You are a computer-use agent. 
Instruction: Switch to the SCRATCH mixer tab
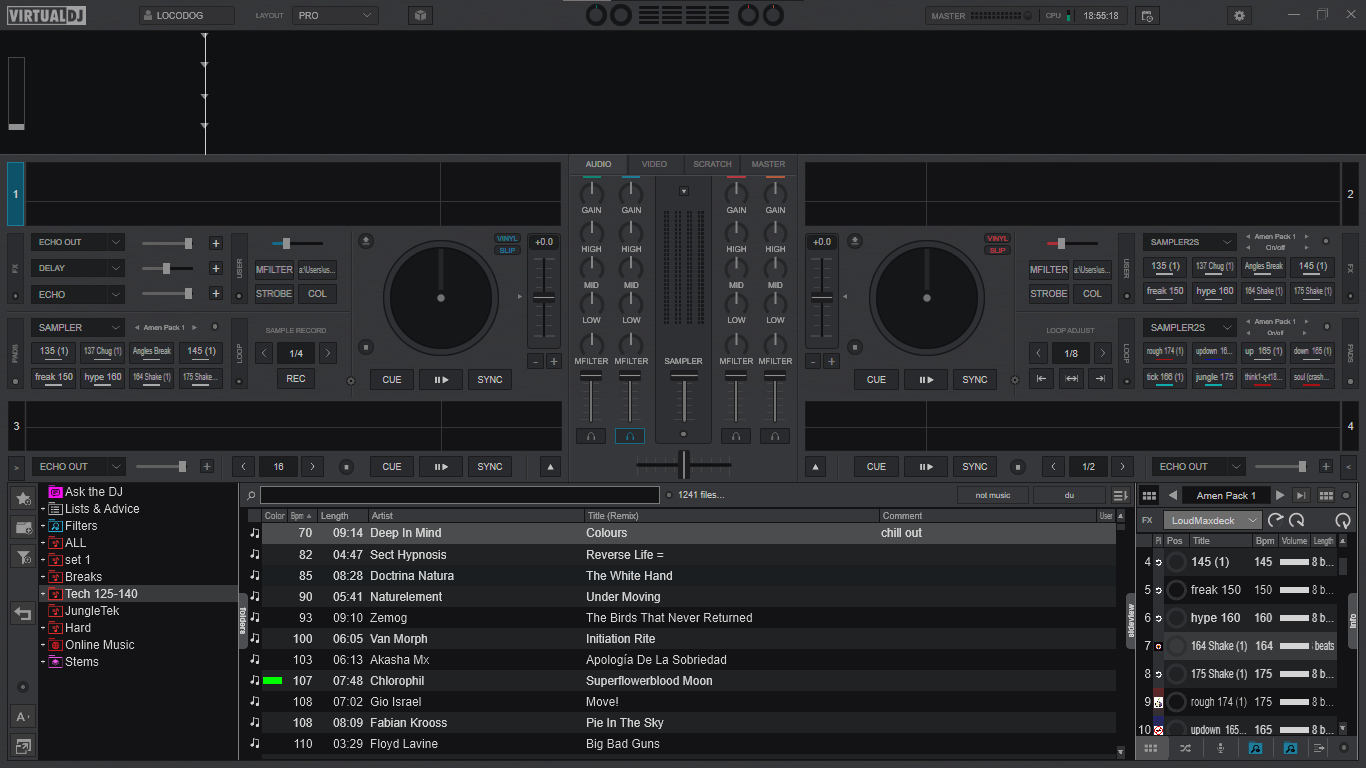(712, 164)
